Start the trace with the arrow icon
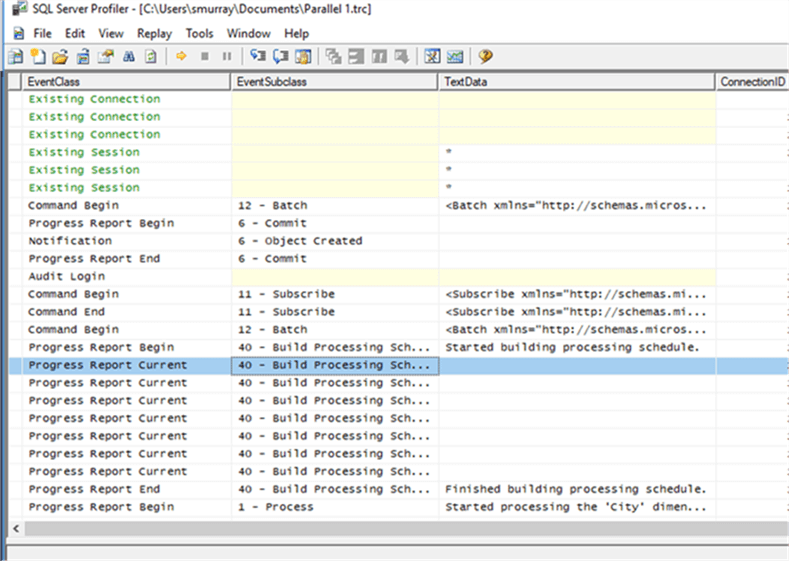The image size is (789, 561). point(182,57)
